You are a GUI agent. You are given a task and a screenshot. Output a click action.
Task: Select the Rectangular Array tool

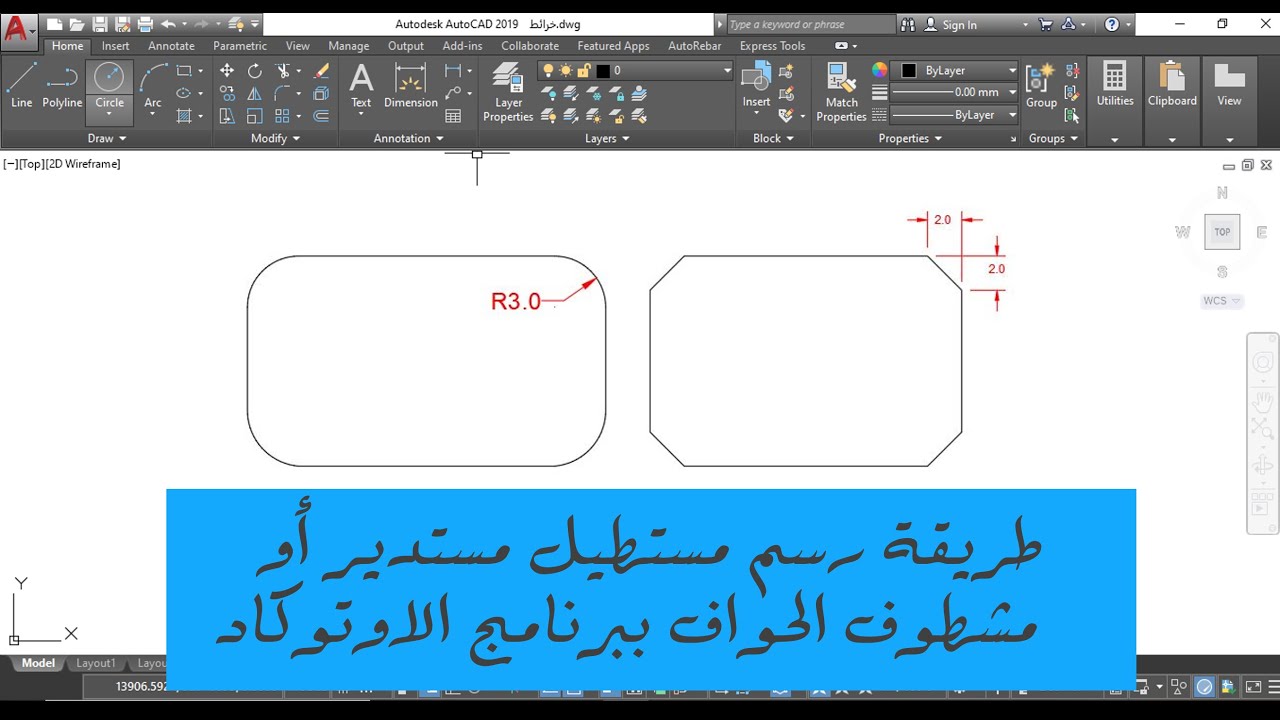click(282, 116)
